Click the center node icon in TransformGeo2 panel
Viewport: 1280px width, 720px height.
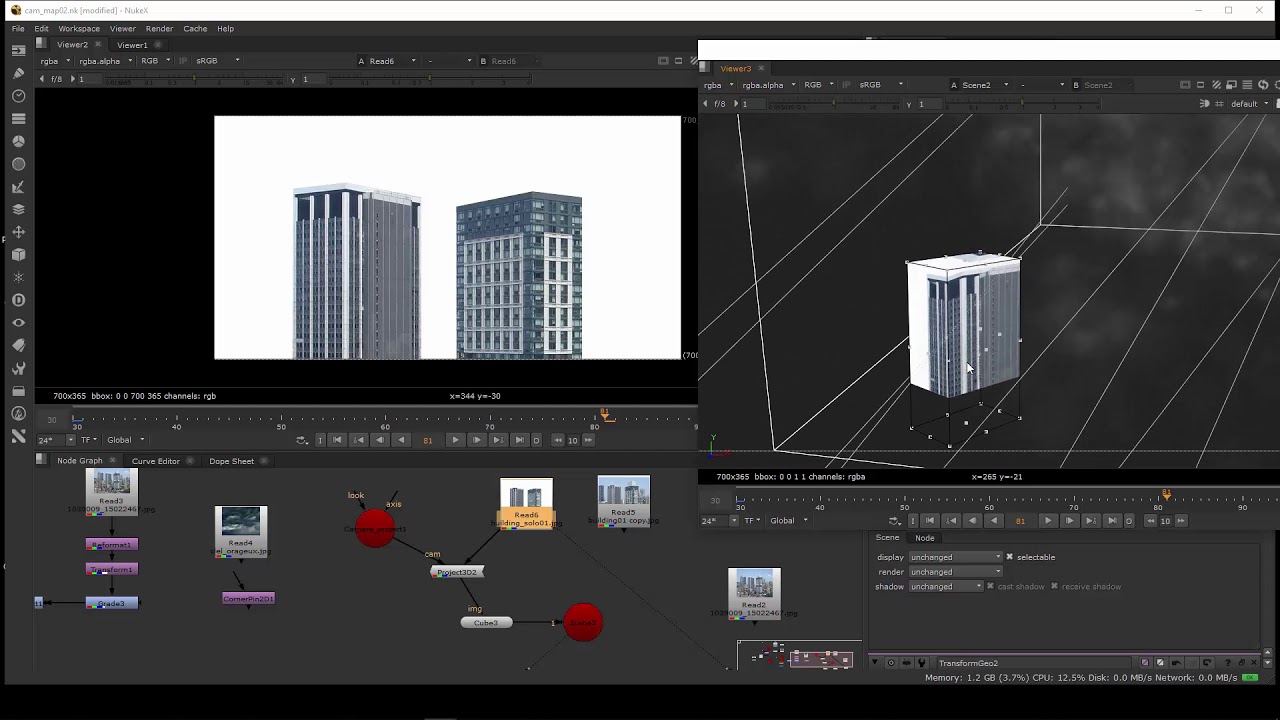(x=891, y=663)
